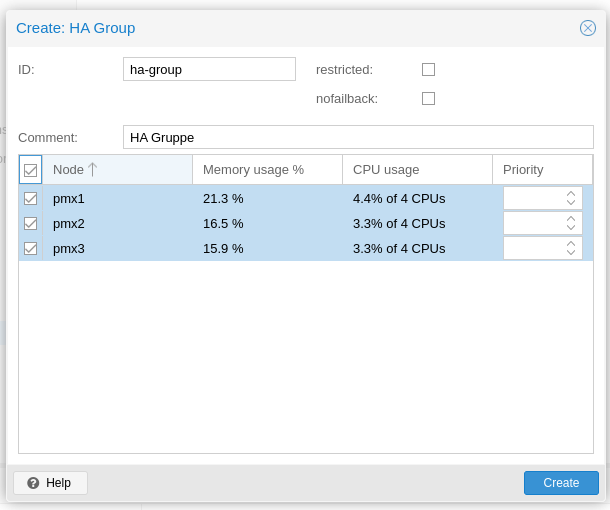
Task: Decrease priority for pmx1 with down arrow
Action: (571, 203)
